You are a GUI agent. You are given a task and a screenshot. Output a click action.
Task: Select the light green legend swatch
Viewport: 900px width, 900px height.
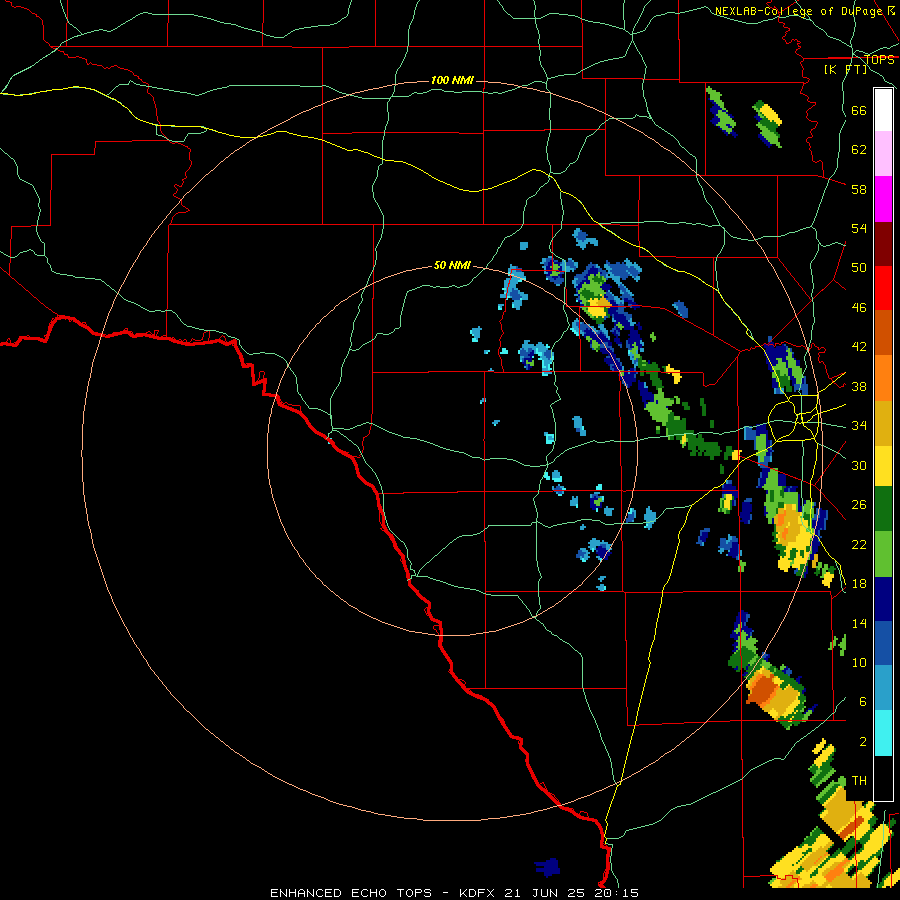point(883,554)
